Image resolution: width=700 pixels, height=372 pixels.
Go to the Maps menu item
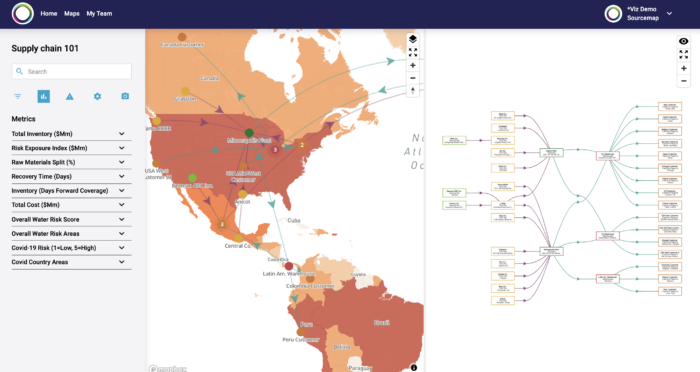(72, 14)
